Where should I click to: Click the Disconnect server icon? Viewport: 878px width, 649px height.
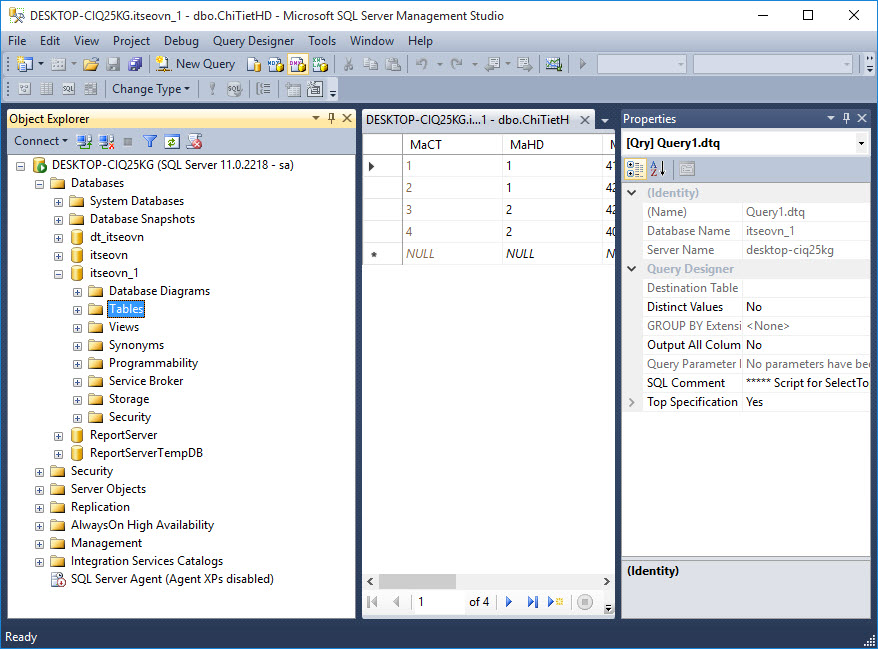106,142
